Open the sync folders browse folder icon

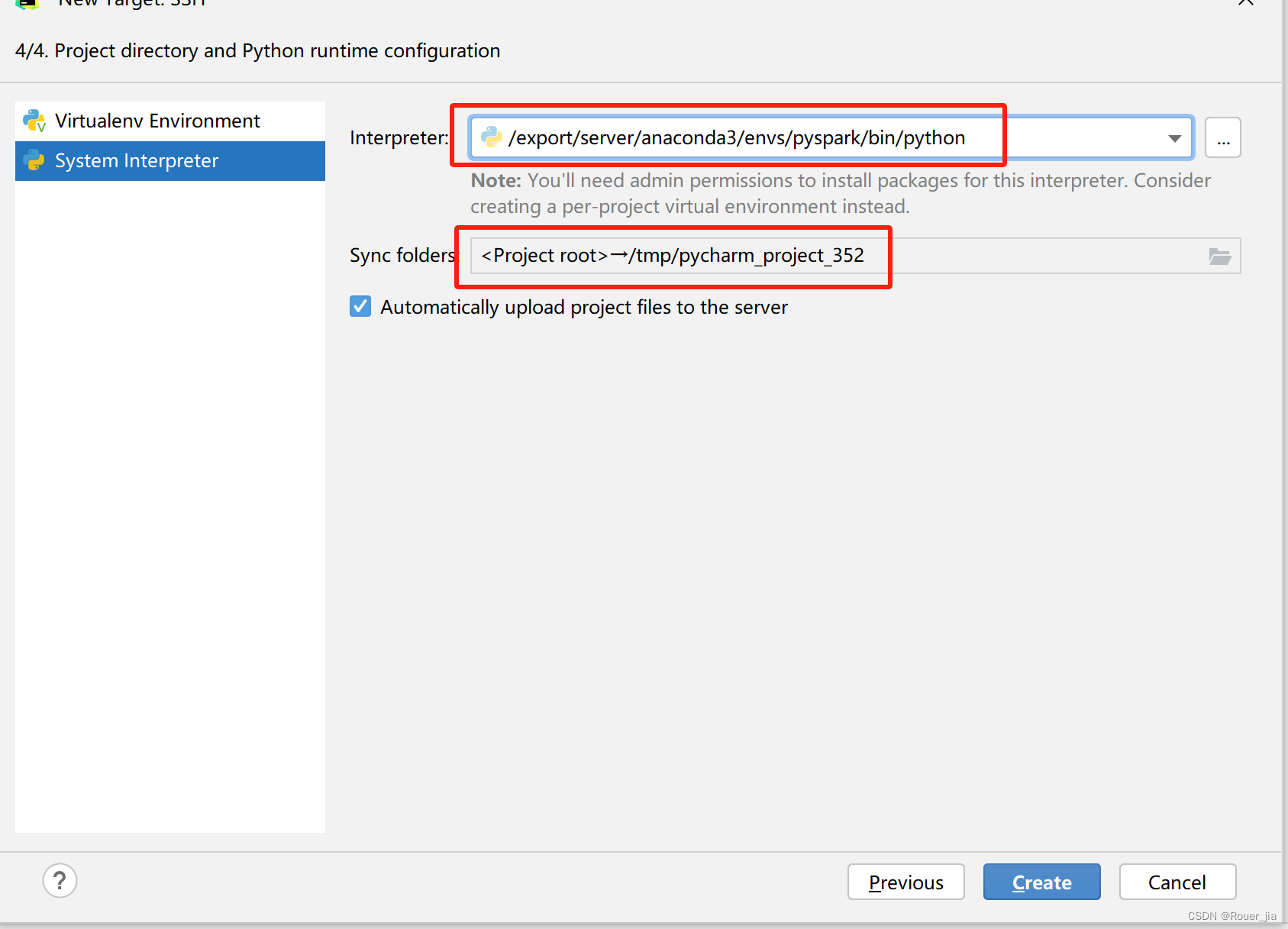(x=1220, y=256)
